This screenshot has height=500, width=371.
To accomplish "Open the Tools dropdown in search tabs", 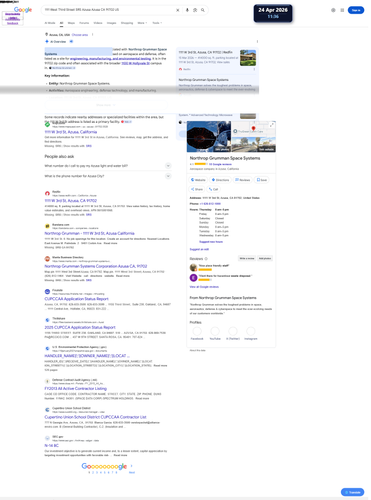I will tap(158, 23).
